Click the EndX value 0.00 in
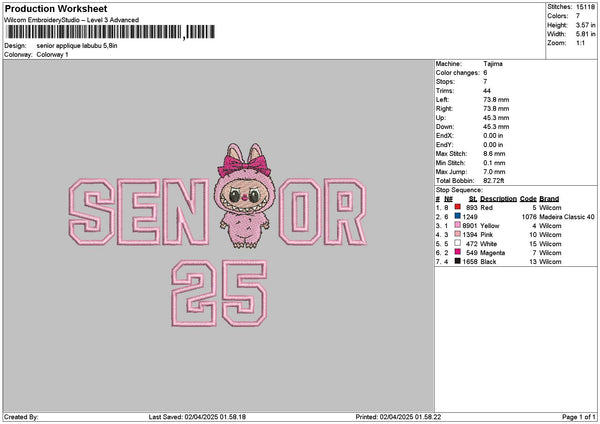This screenshot has height=424, width=600. click(x=493, y=135)
